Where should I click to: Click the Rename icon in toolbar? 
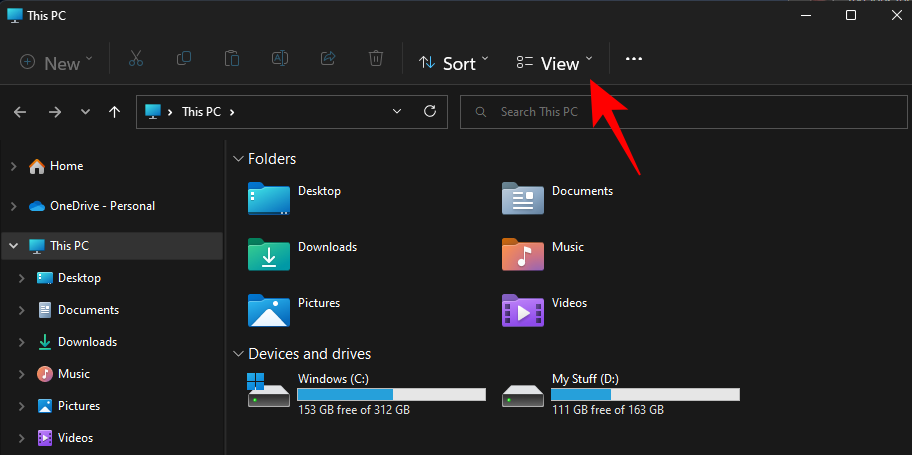(x=280, y=58)
